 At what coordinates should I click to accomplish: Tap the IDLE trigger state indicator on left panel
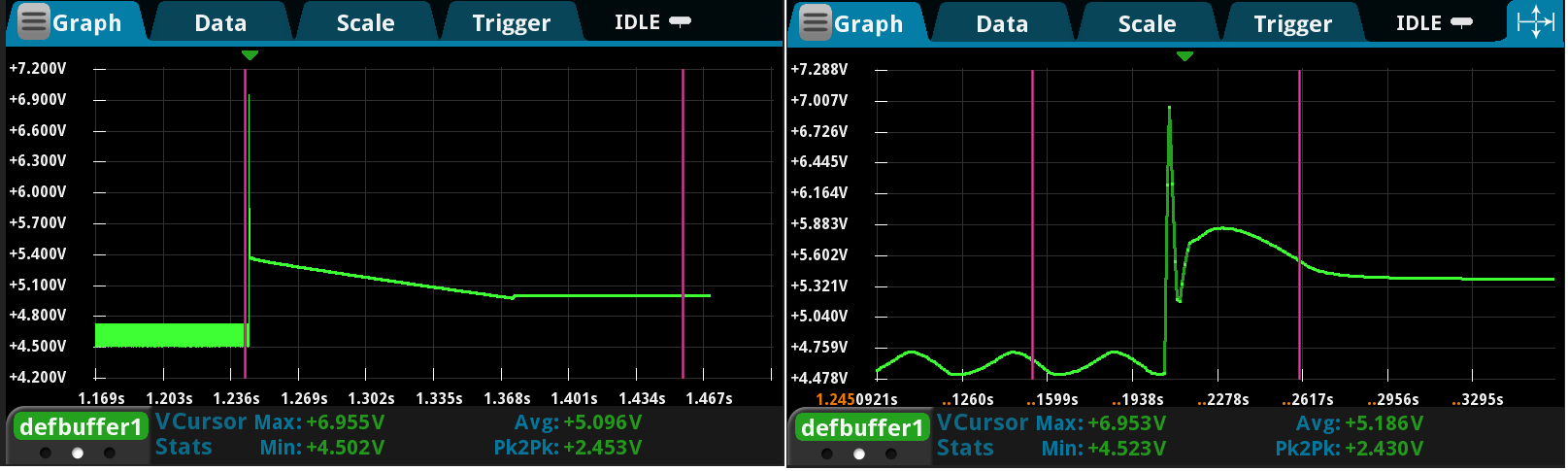(651, 21)
